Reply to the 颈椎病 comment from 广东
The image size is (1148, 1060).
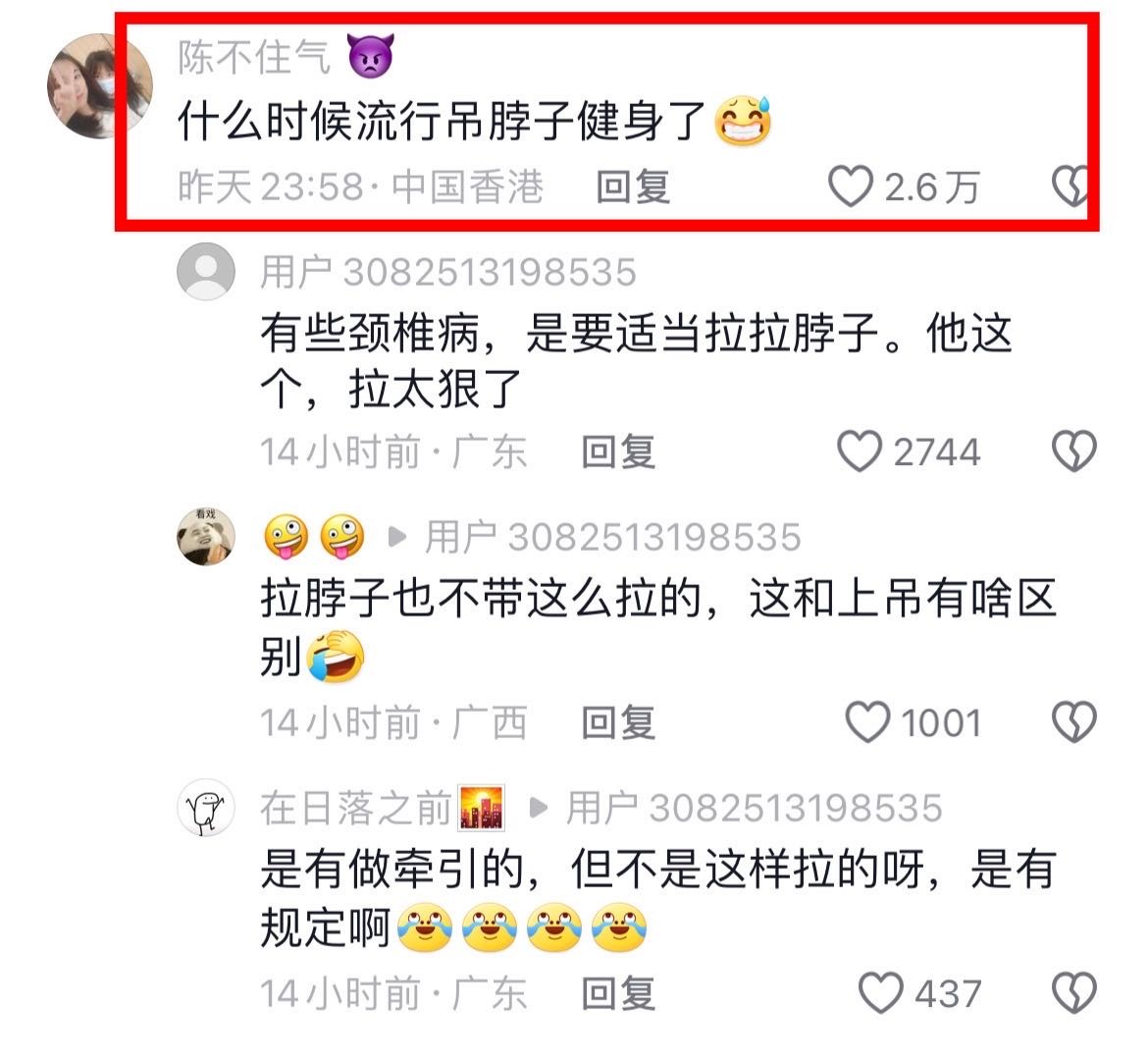619,452
